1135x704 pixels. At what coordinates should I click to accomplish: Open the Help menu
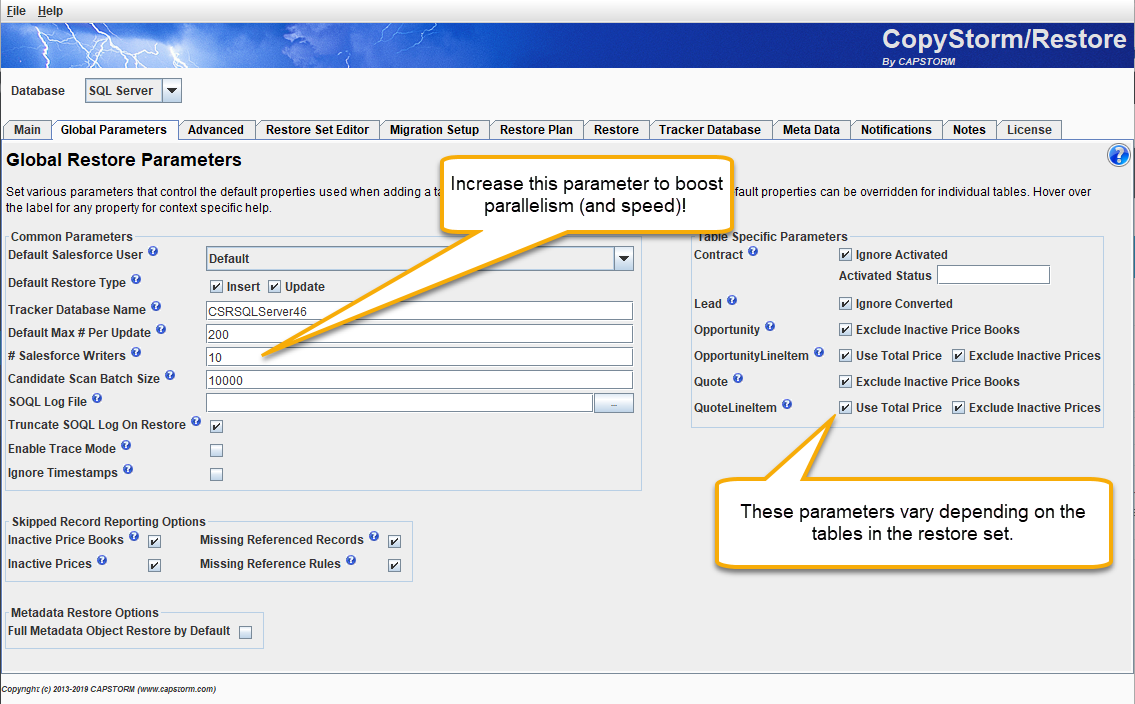pyautogui.click(x=50, y=10)
